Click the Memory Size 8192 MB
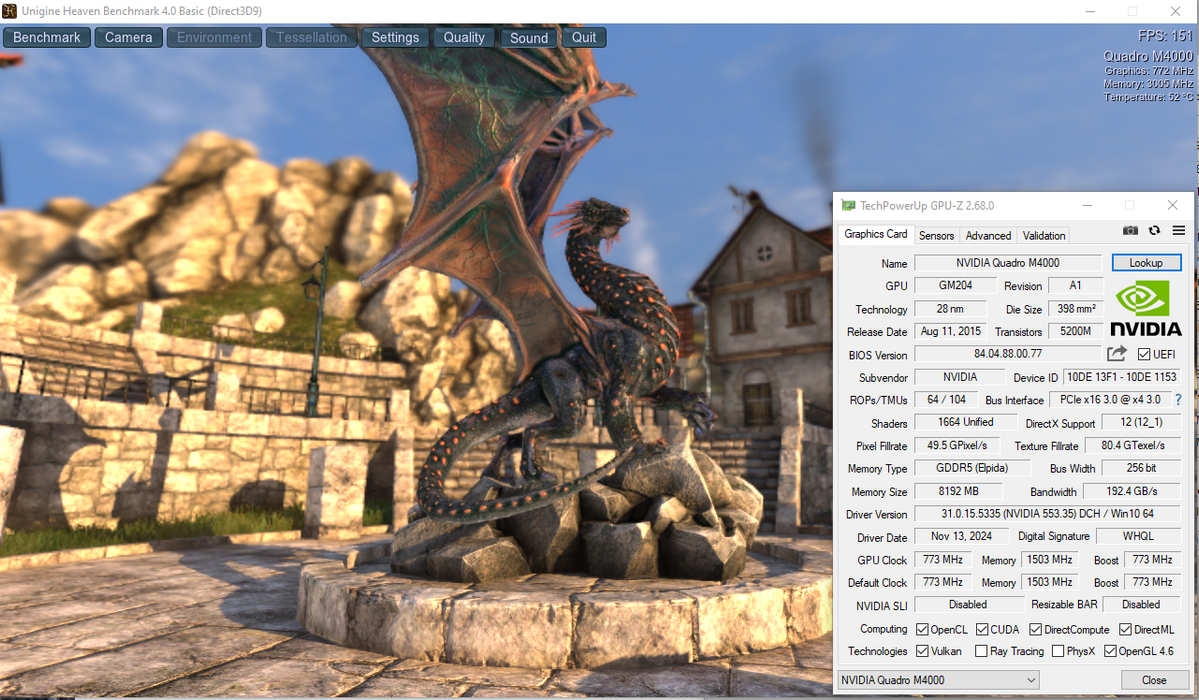Image resolution: width=1199 pixels, height=700 pixels. click(x=958, y=491)
